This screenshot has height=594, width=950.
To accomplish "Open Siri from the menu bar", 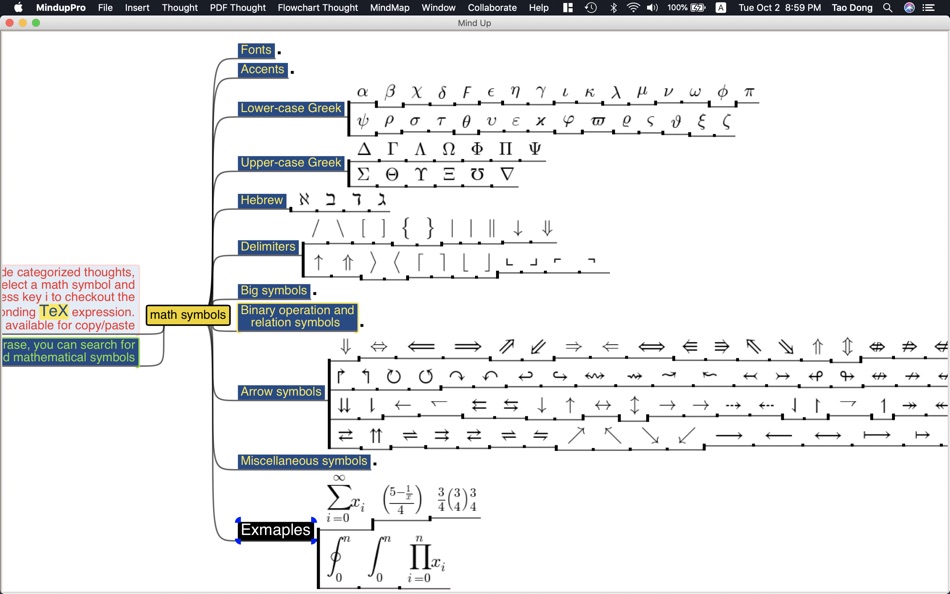I will [x=909, y=8].
